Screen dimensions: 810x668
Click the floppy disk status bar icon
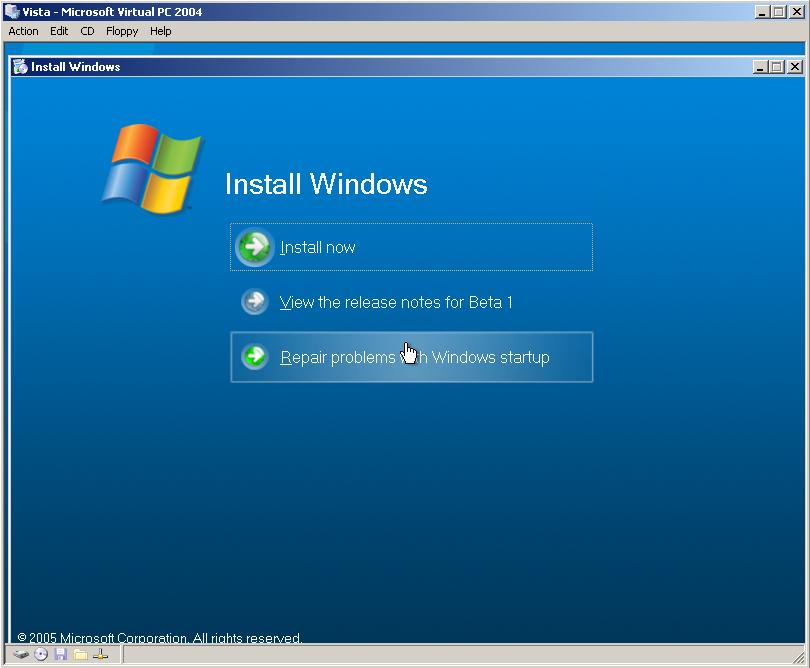tap(60, 655)
